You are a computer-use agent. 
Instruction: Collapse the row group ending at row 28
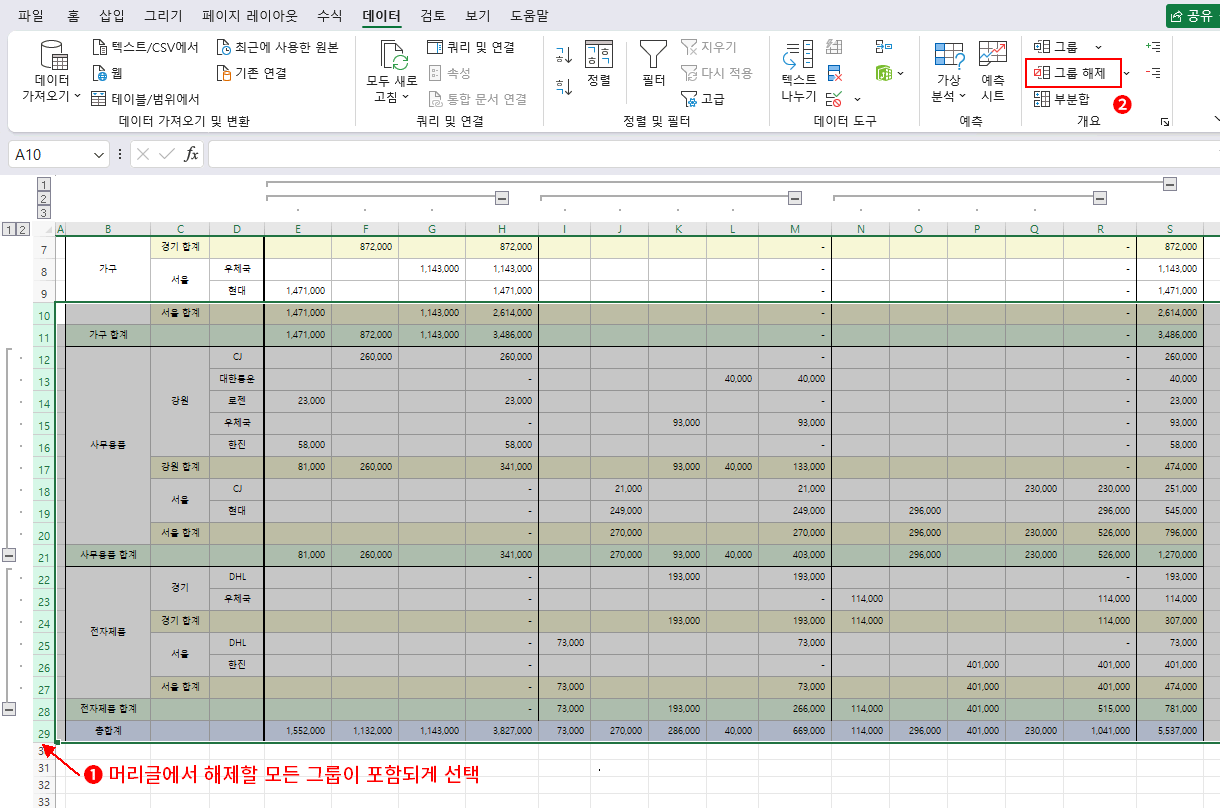pos(9,708)
